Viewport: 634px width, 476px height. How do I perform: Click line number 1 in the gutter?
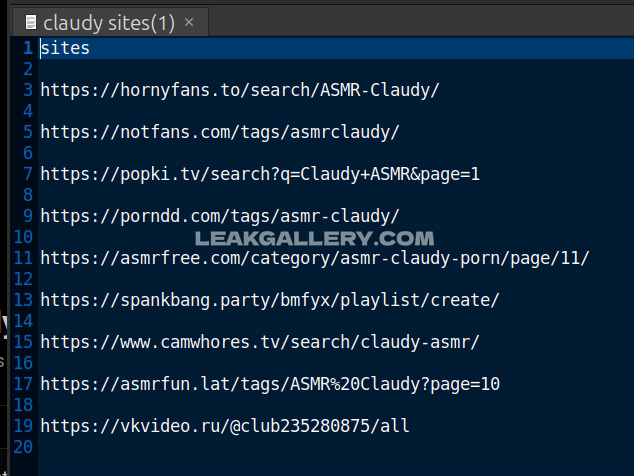pos(27,48)
